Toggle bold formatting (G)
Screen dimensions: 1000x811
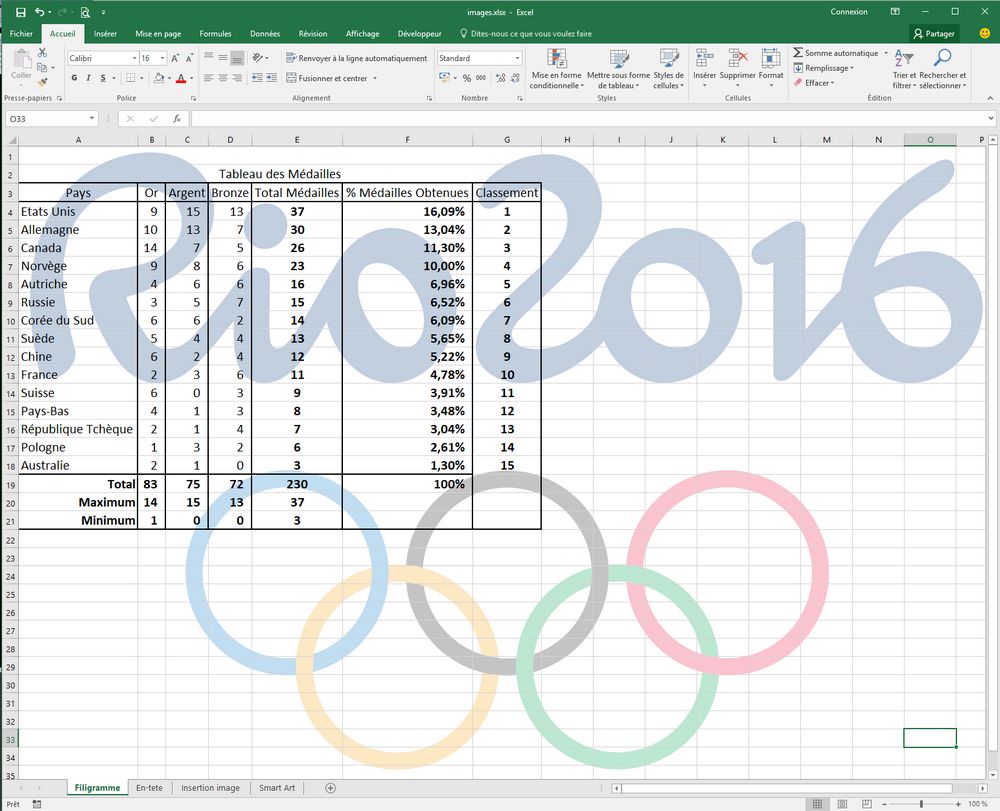tap(75, 78)
